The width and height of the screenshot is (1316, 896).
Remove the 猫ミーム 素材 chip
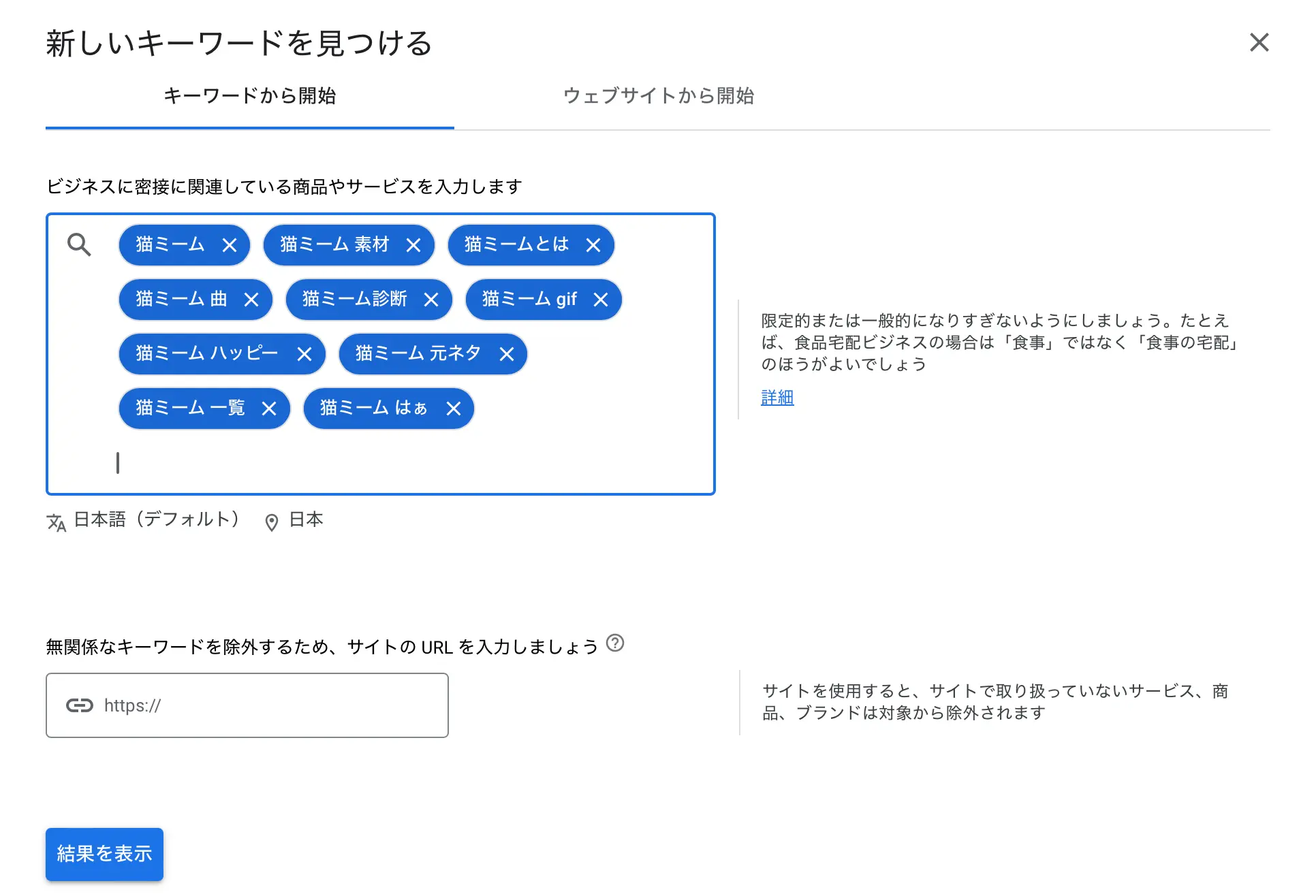413,245
